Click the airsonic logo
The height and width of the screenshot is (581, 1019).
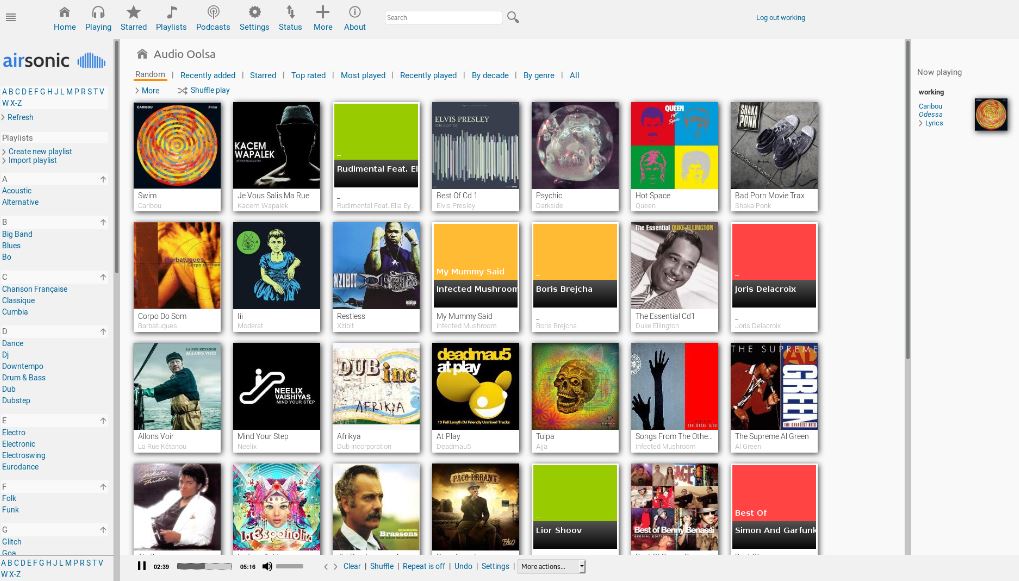(54, 61)
